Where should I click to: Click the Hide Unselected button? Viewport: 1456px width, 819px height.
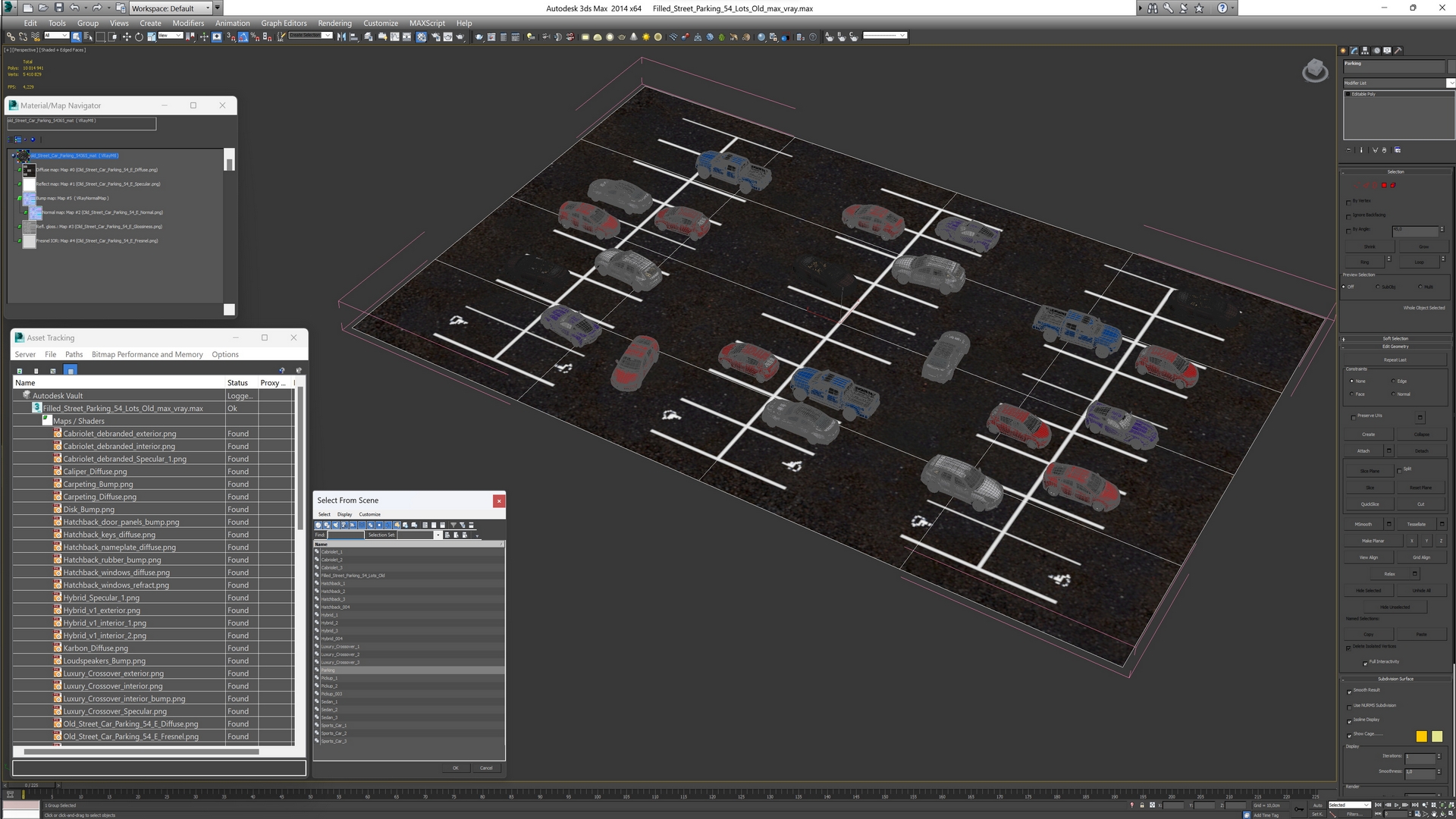1395,607
